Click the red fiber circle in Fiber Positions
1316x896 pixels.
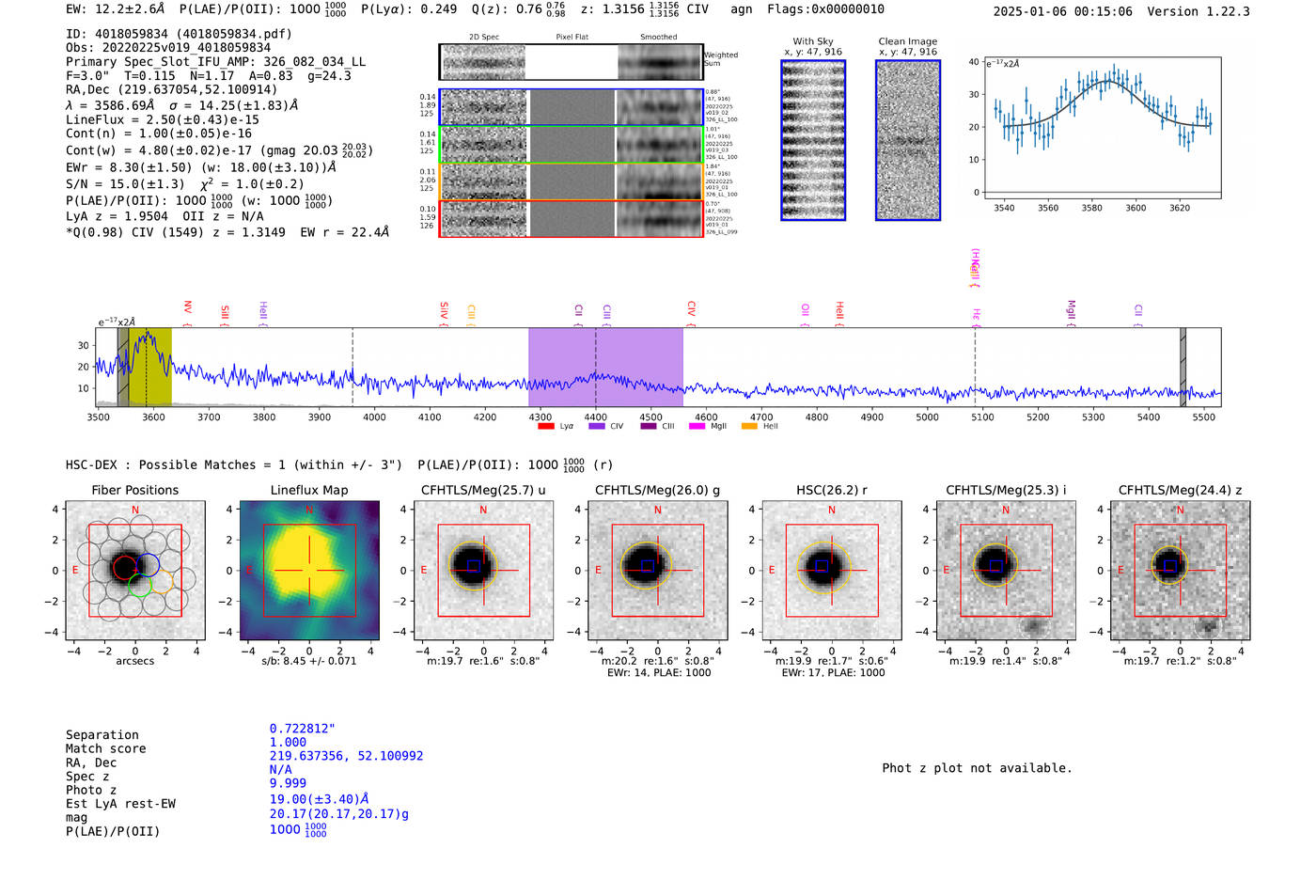click(125, 567)
